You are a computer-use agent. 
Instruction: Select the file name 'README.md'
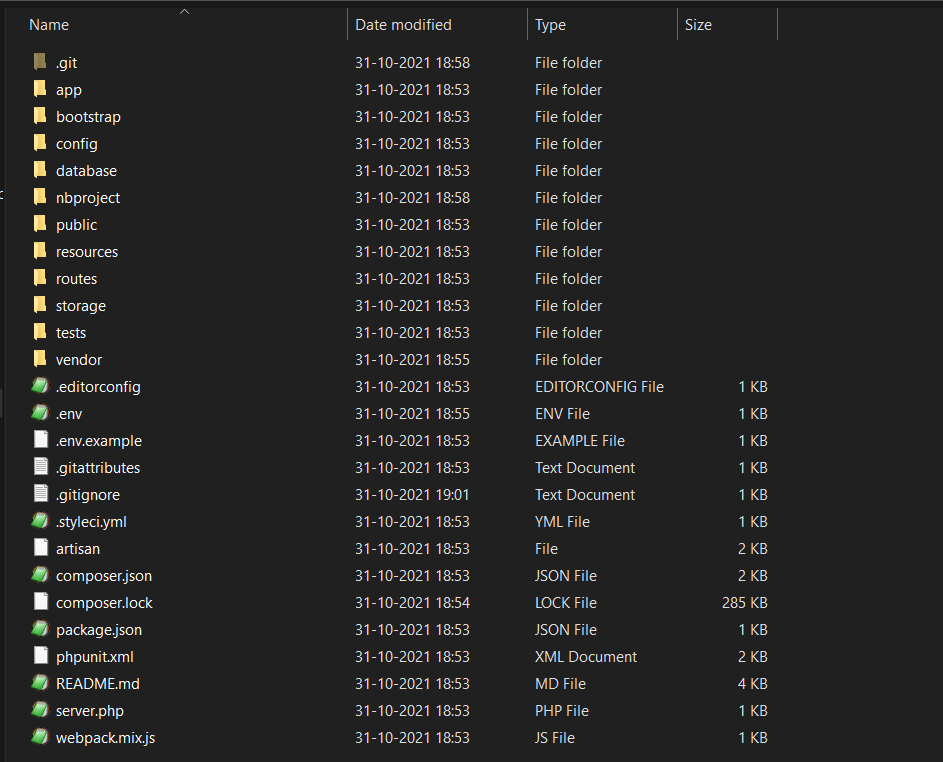97,684
